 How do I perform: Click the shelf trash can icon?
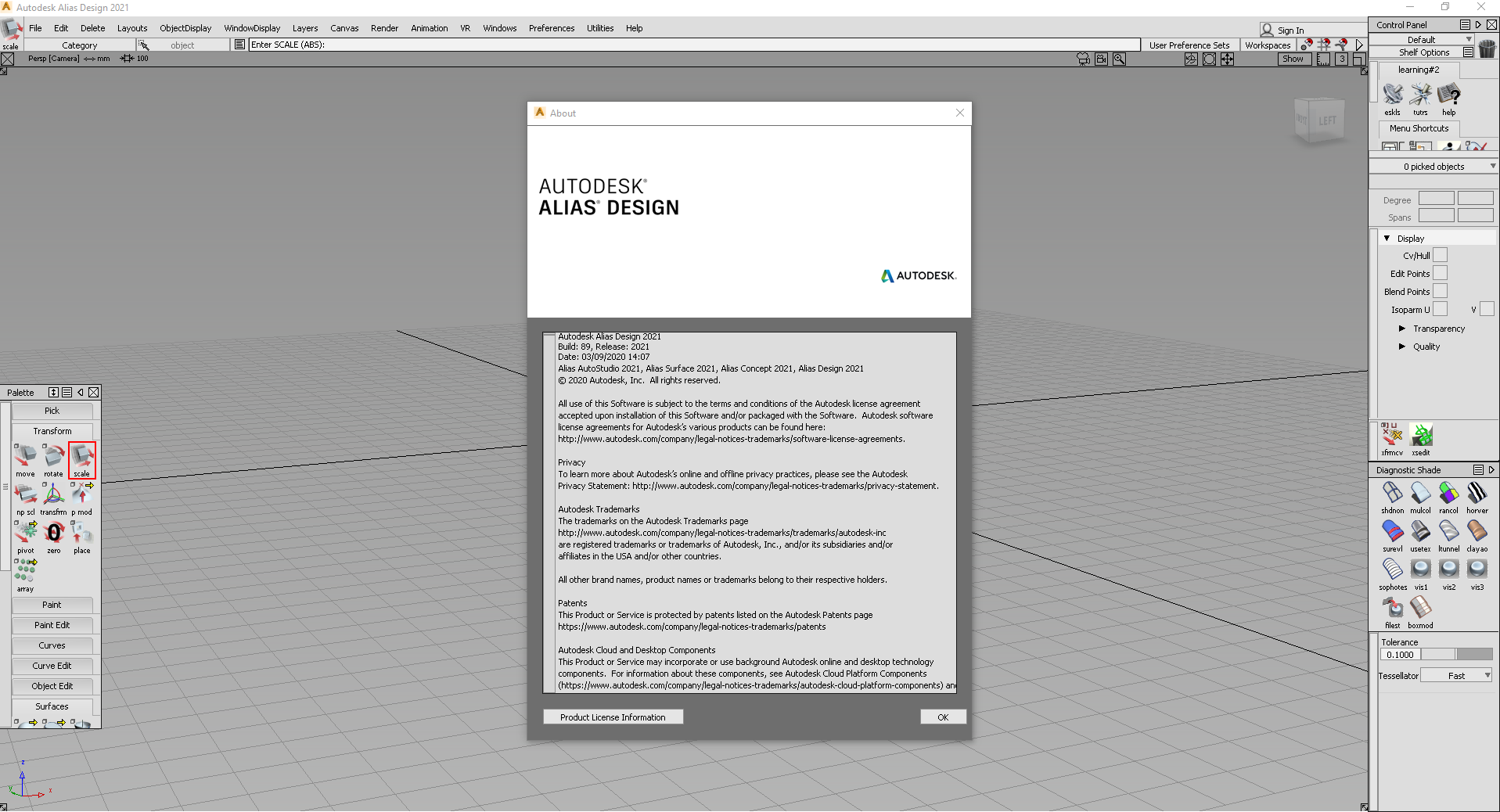[1487, 49]
